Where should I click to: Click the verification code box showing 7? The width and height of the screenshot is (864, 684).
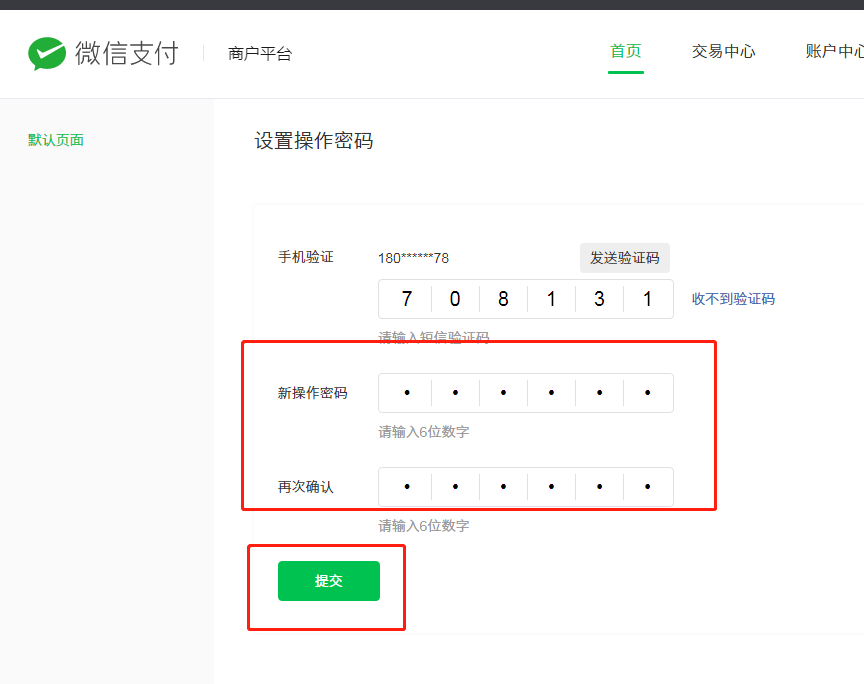[x=407, y=299]
